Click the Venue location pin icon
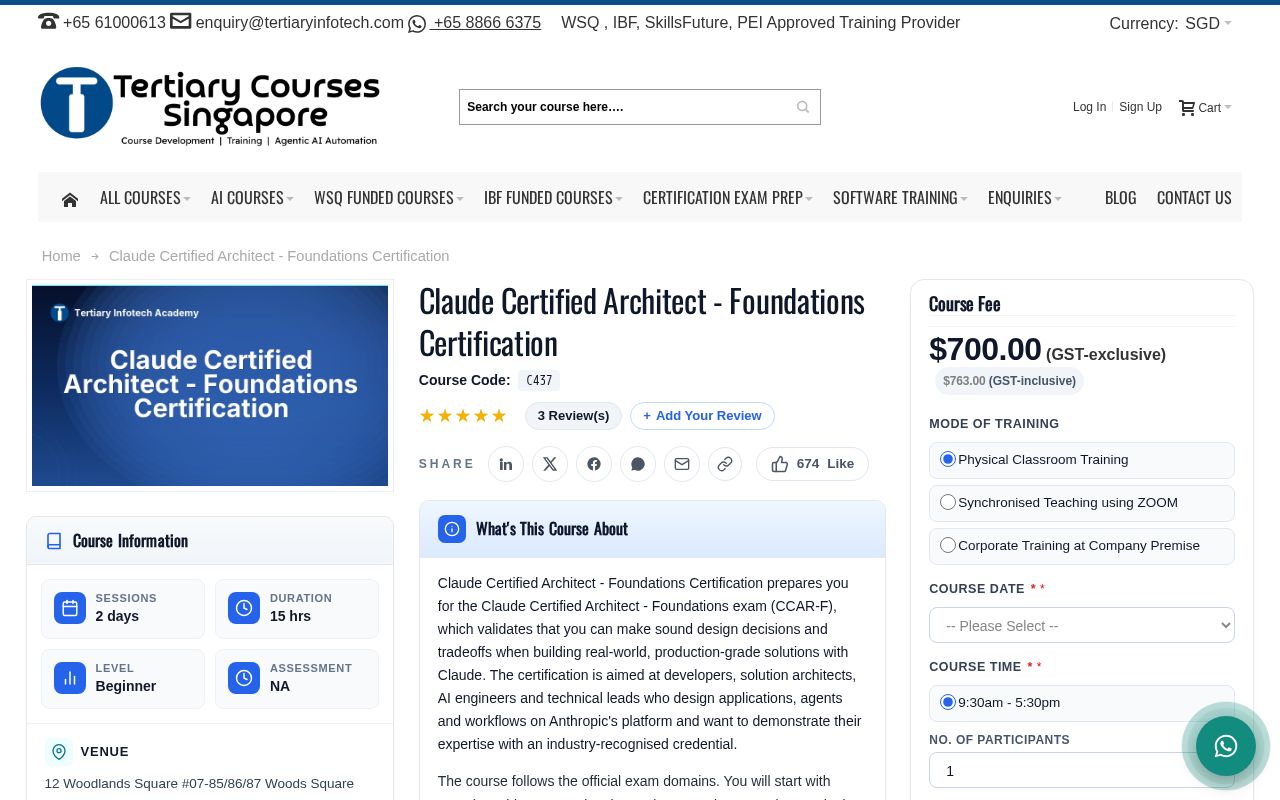 pos(59,752)
